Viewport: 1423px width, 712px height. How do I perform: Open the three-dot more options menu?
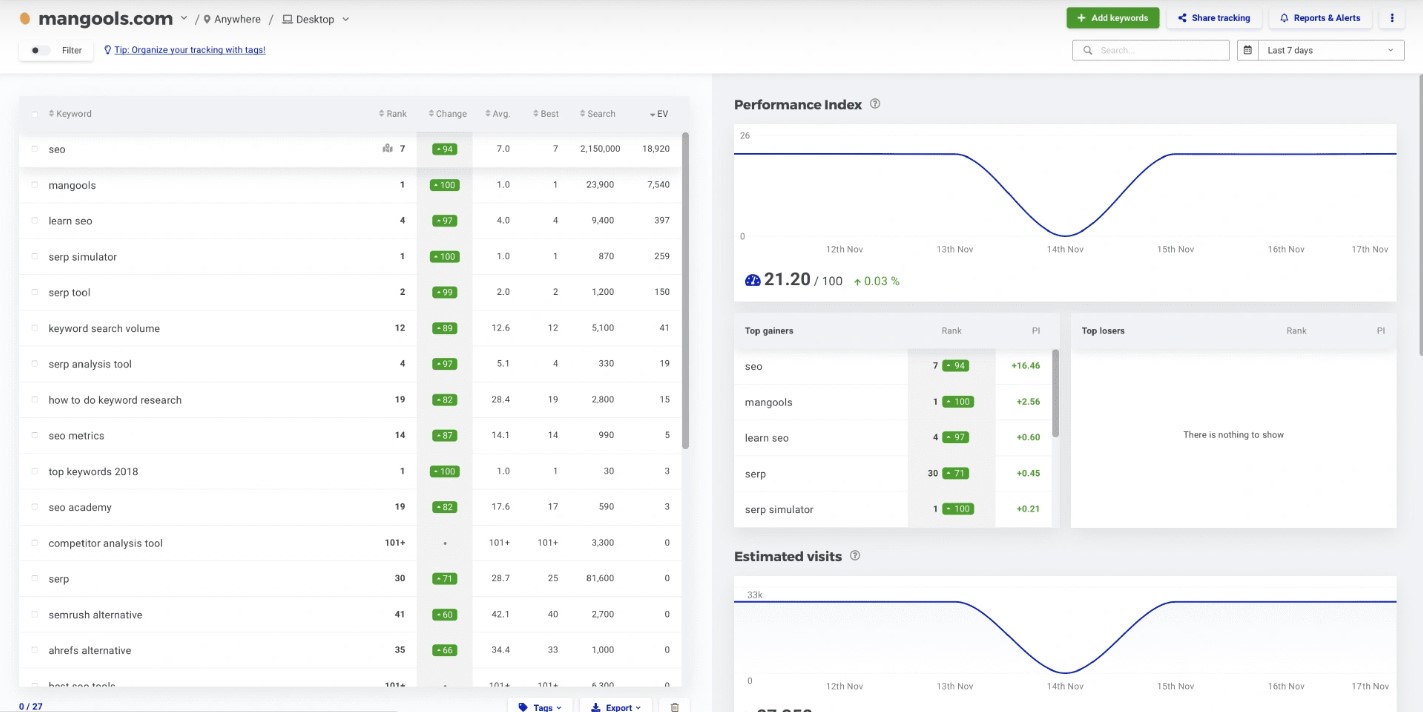(1392, 18)
